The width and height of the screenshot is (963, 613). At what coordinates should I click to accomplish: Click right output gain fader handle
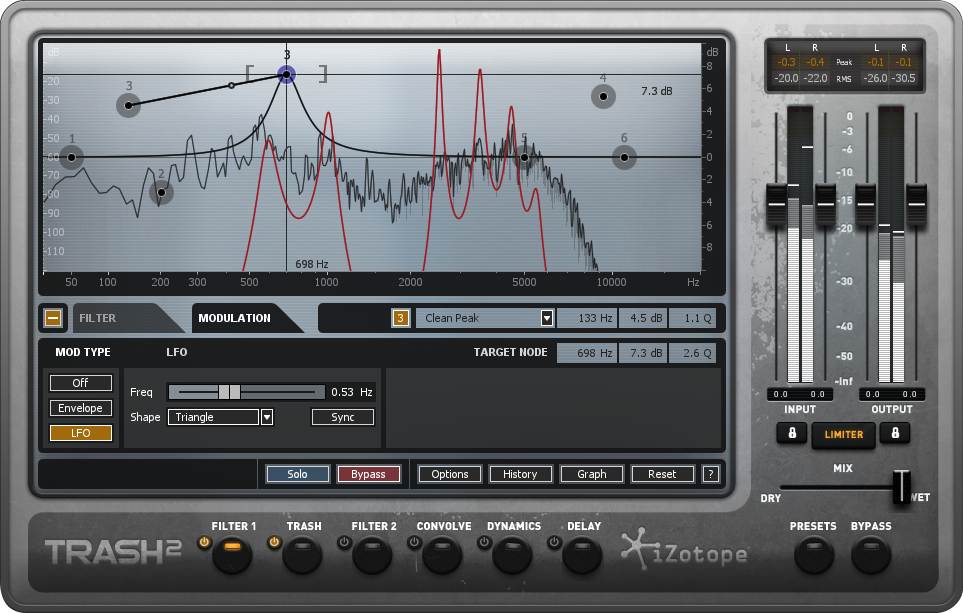(916, 204)
